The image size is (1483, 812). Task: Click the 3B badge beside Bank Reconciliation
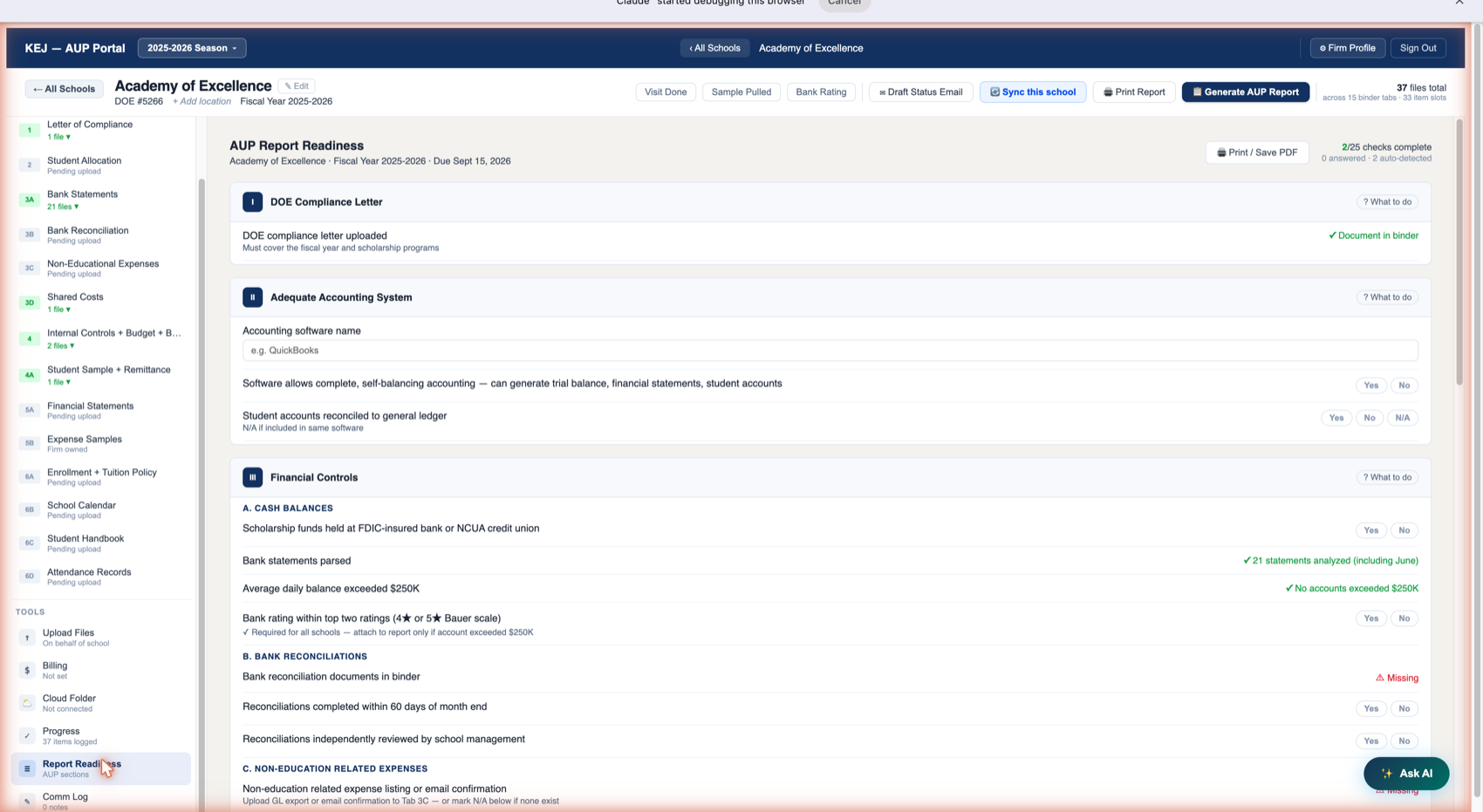point(29,235)
